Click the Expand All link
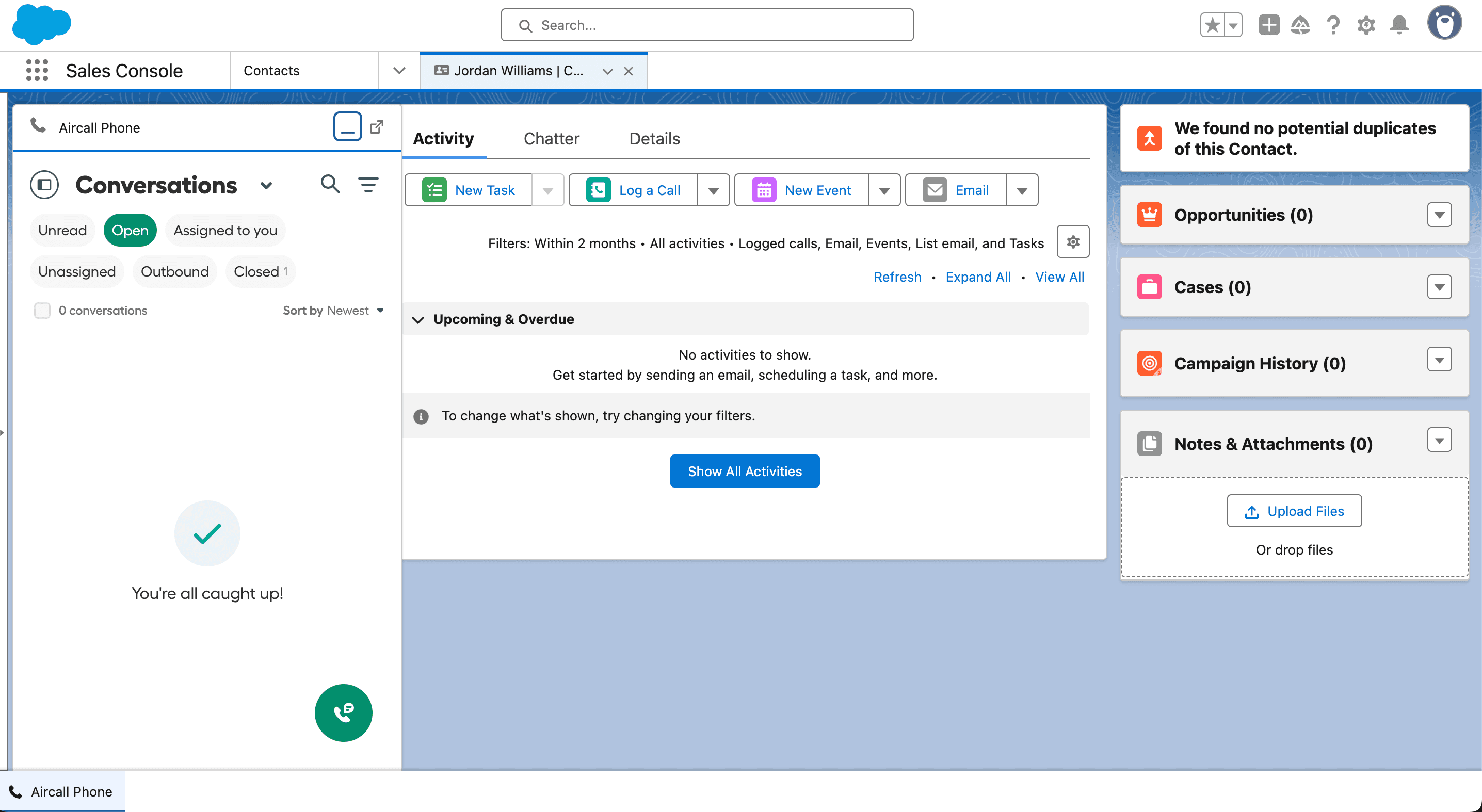1482x812 pixels. coord(977,277)
